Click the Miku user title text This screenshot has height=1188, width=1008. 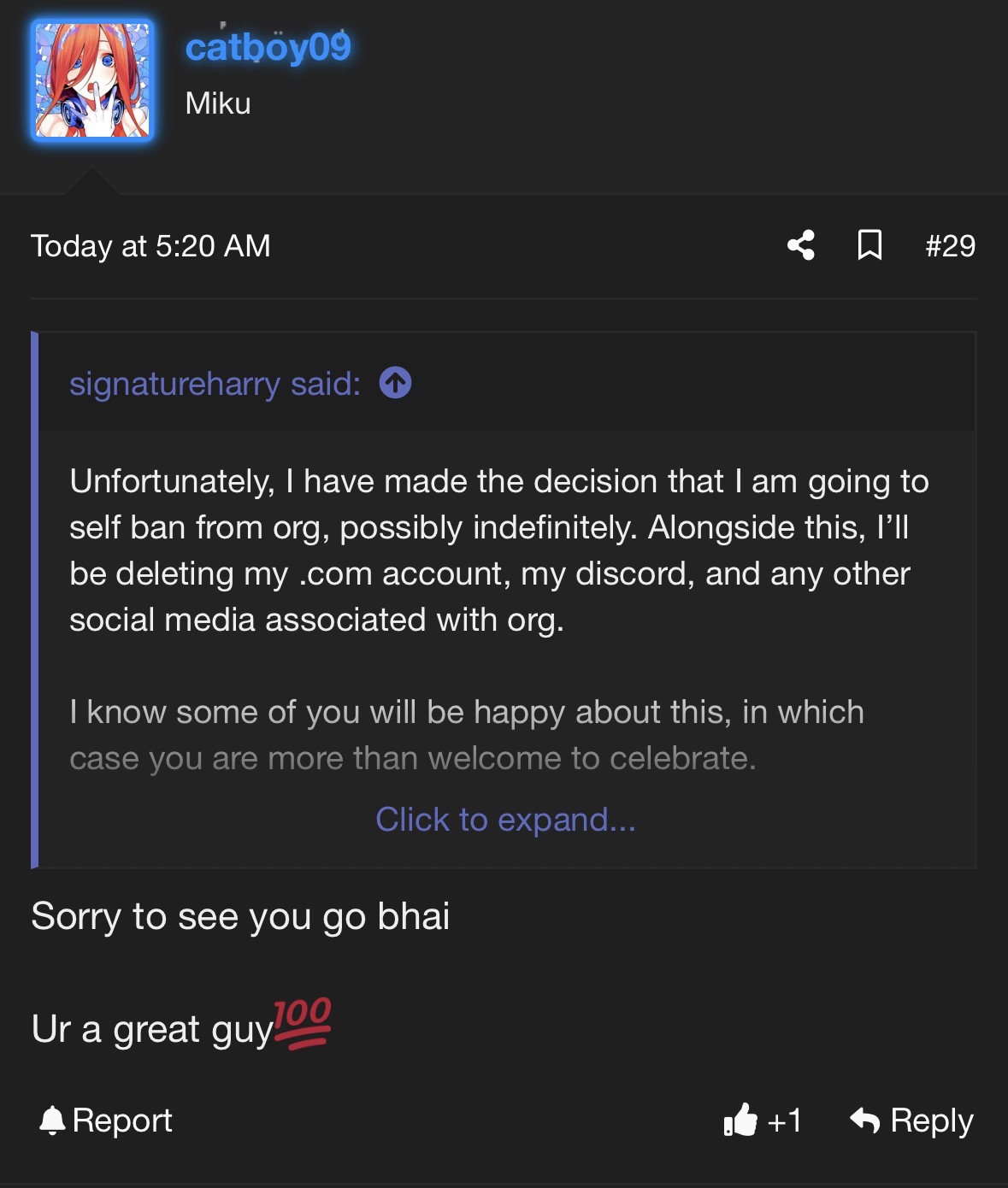pos(218,103)
